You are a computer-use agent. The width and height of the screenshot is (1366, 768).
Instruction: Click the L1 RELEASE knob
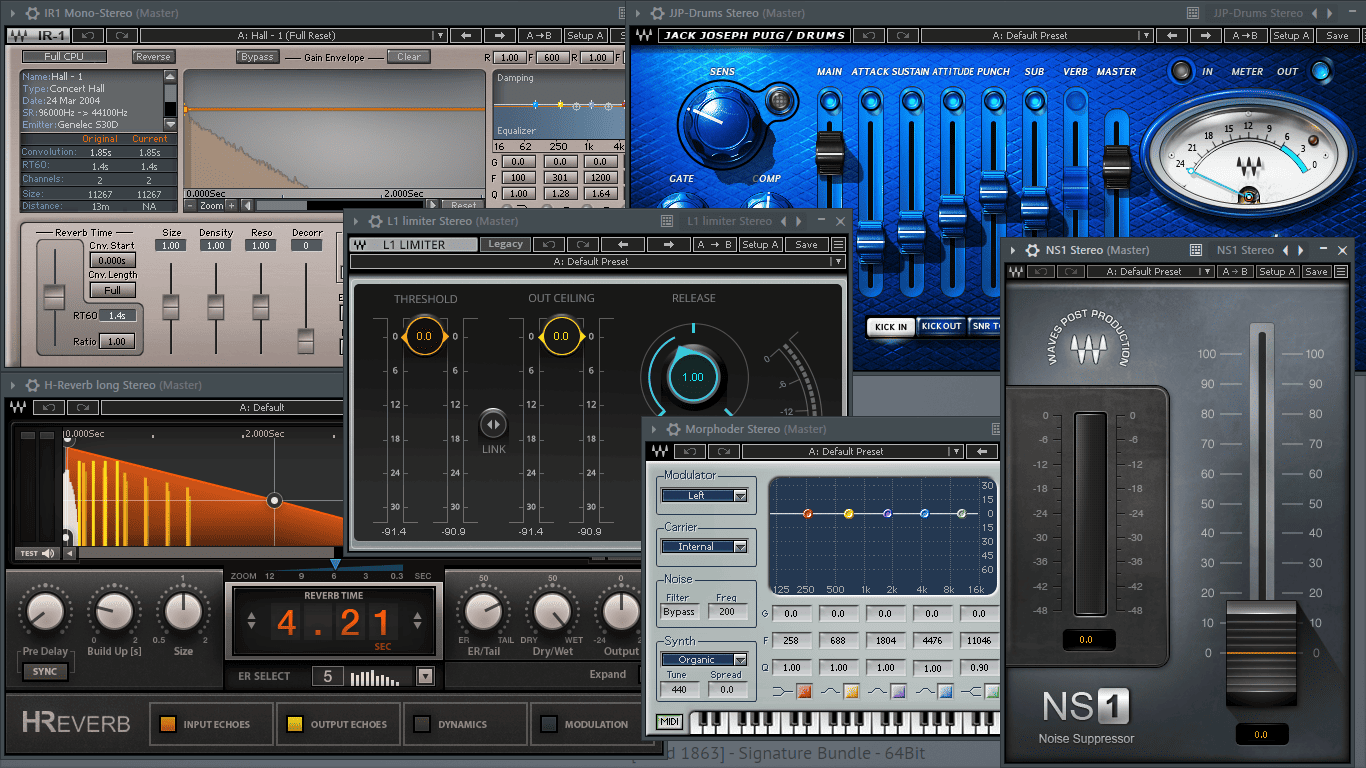(693, 377)
